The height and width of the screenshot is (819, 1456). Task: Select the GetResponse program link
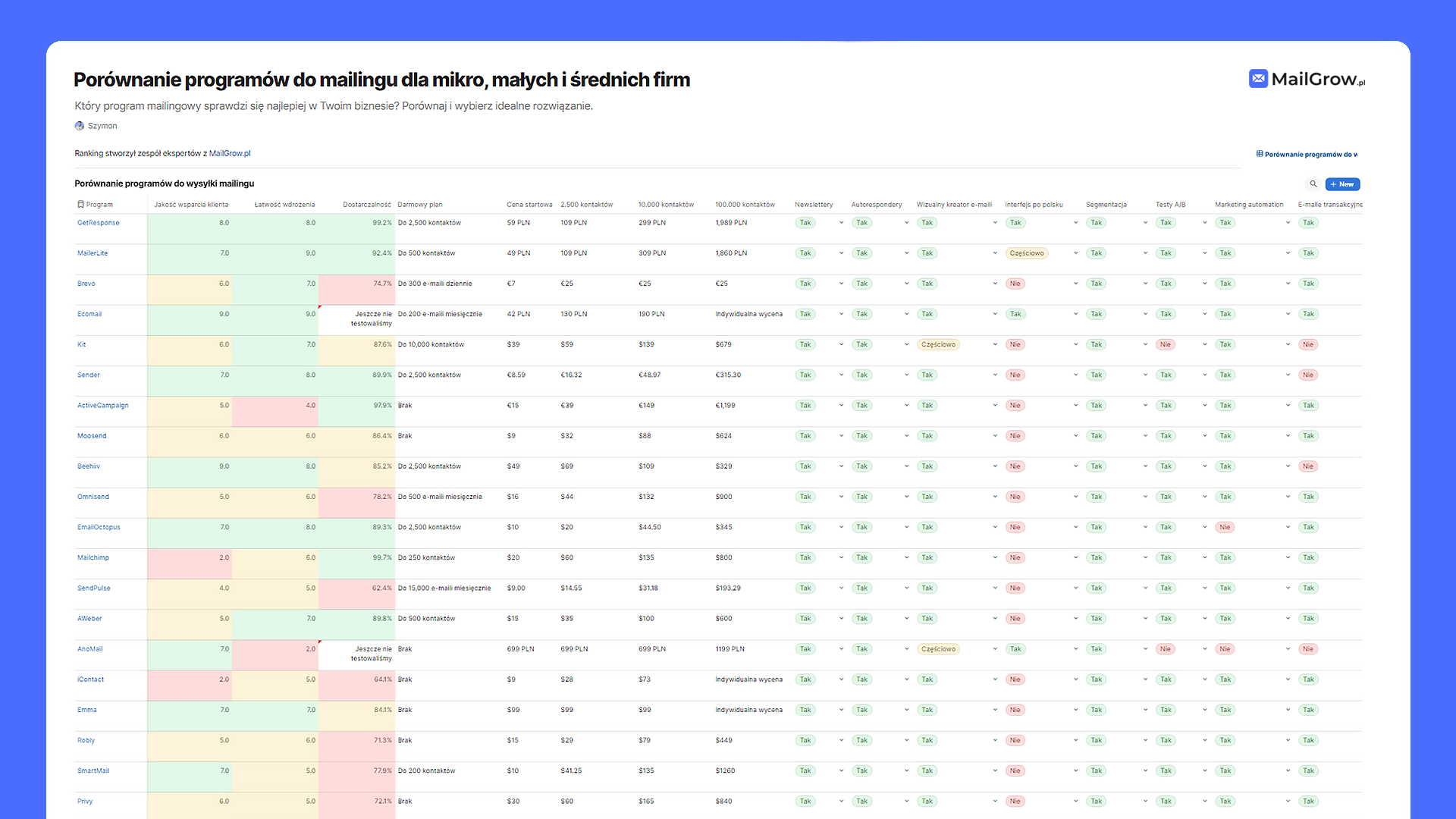[98, 222]
